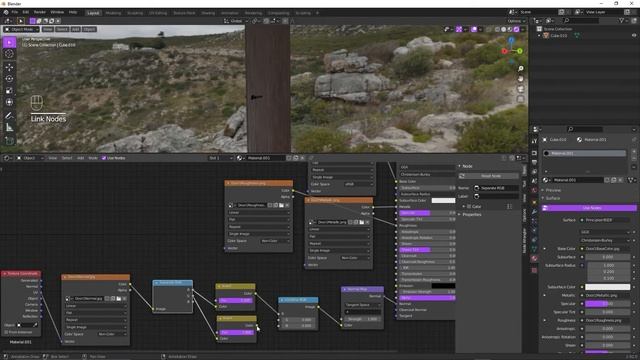640x360 pixels.
Task: Open the Output properties tab icon
Action: pyautogui.click(x=534, y=162)
